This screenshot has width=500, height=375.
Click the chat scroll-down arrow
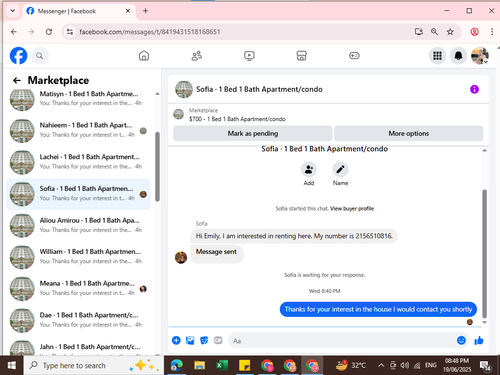(484, 322)
